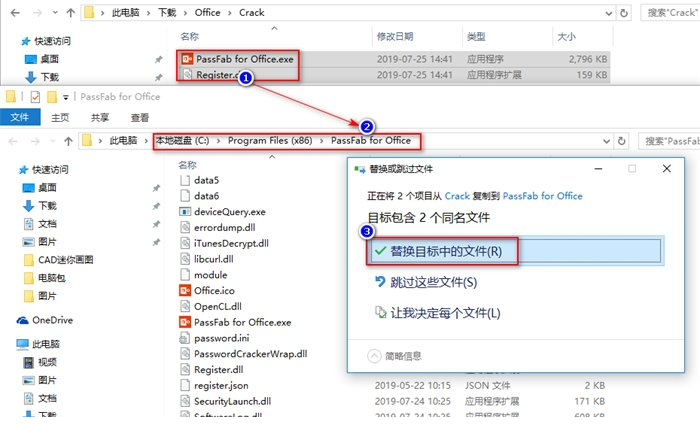Search box in the Crack window
The height and width of the screenshot is (433, 700).
click(x=670, y=12)
